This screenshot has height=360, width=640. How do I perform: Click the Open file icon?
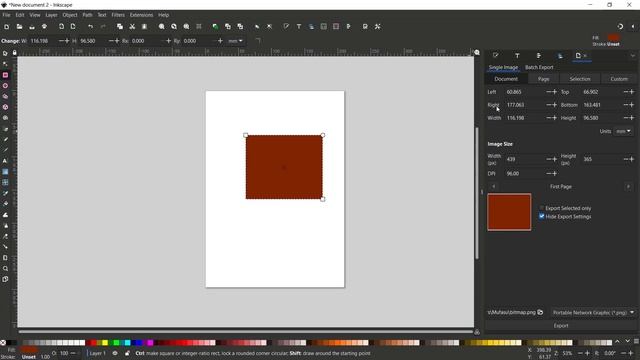19,27
